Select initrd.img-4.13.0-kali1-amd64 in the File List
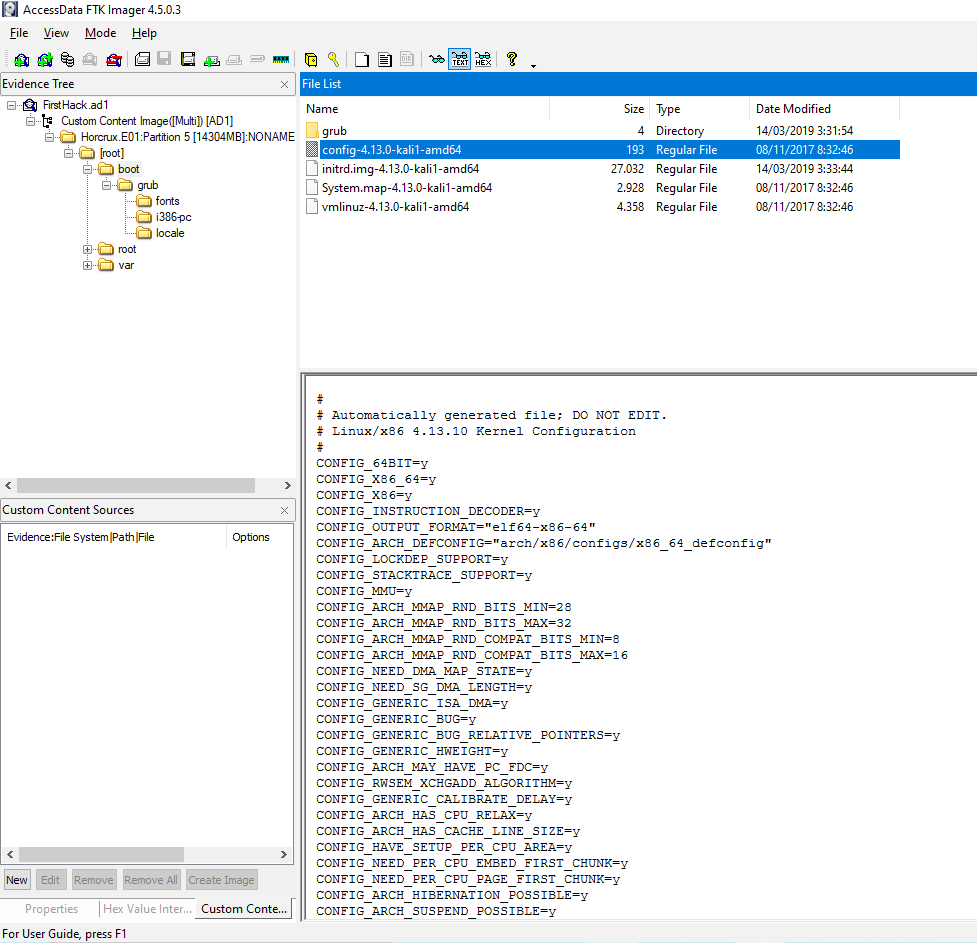This screenshot has width=977, height=943. 400,169
